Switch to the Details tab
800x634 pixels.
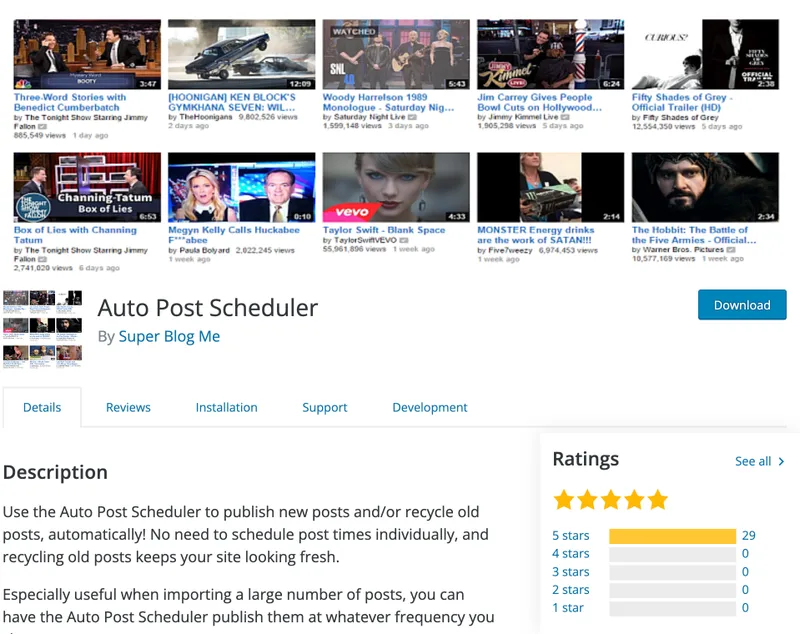coord(42,408)
